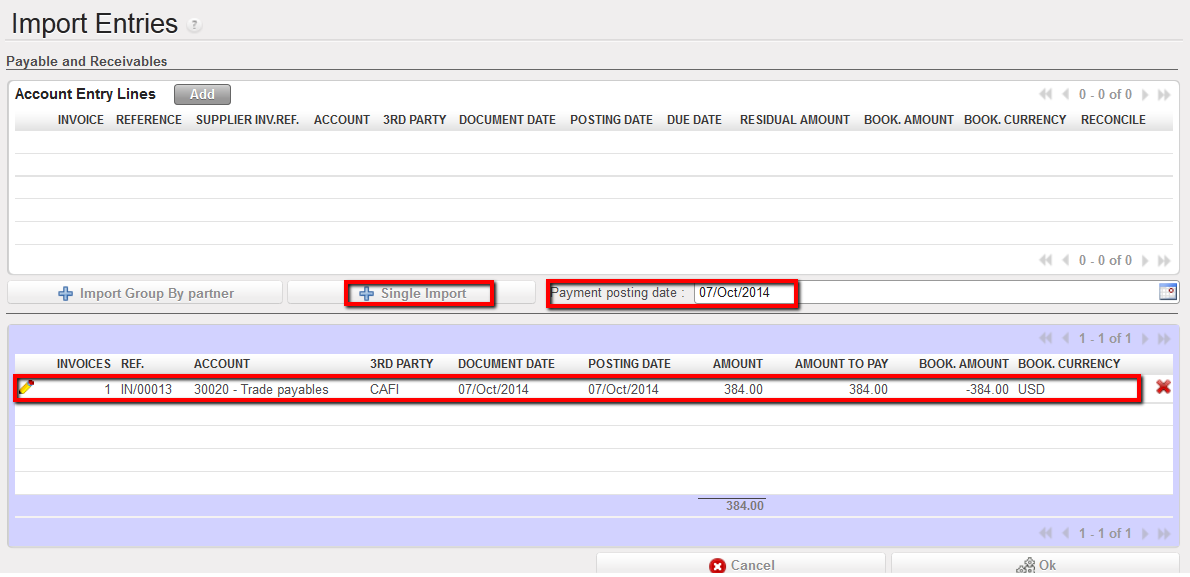
Task: Delete the IN/00013 line with red X
Action: click(1163, 387)
